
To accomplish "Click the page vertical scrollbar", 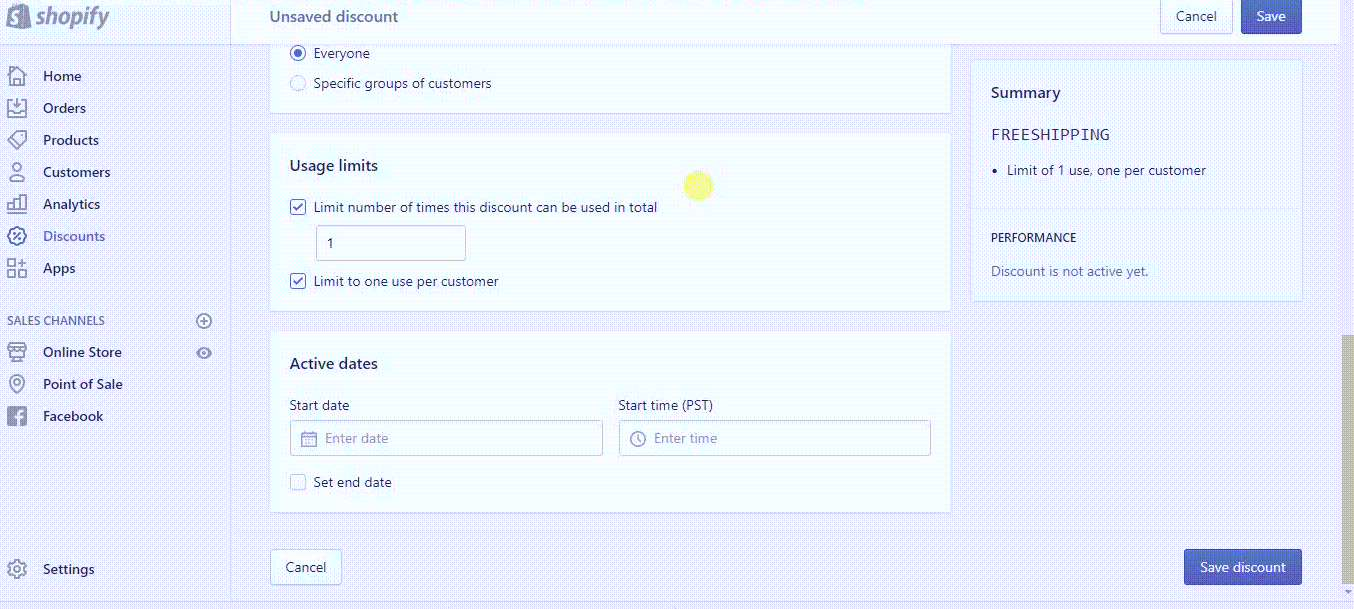I will [x=1347, y=460].
